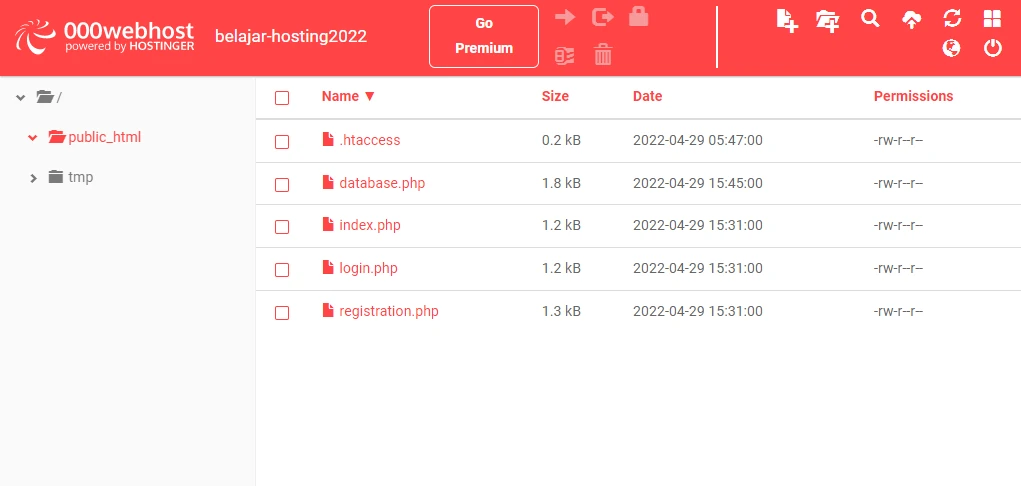
Task: Click the registration.php file icon
Action: click(x=328, y=310)
